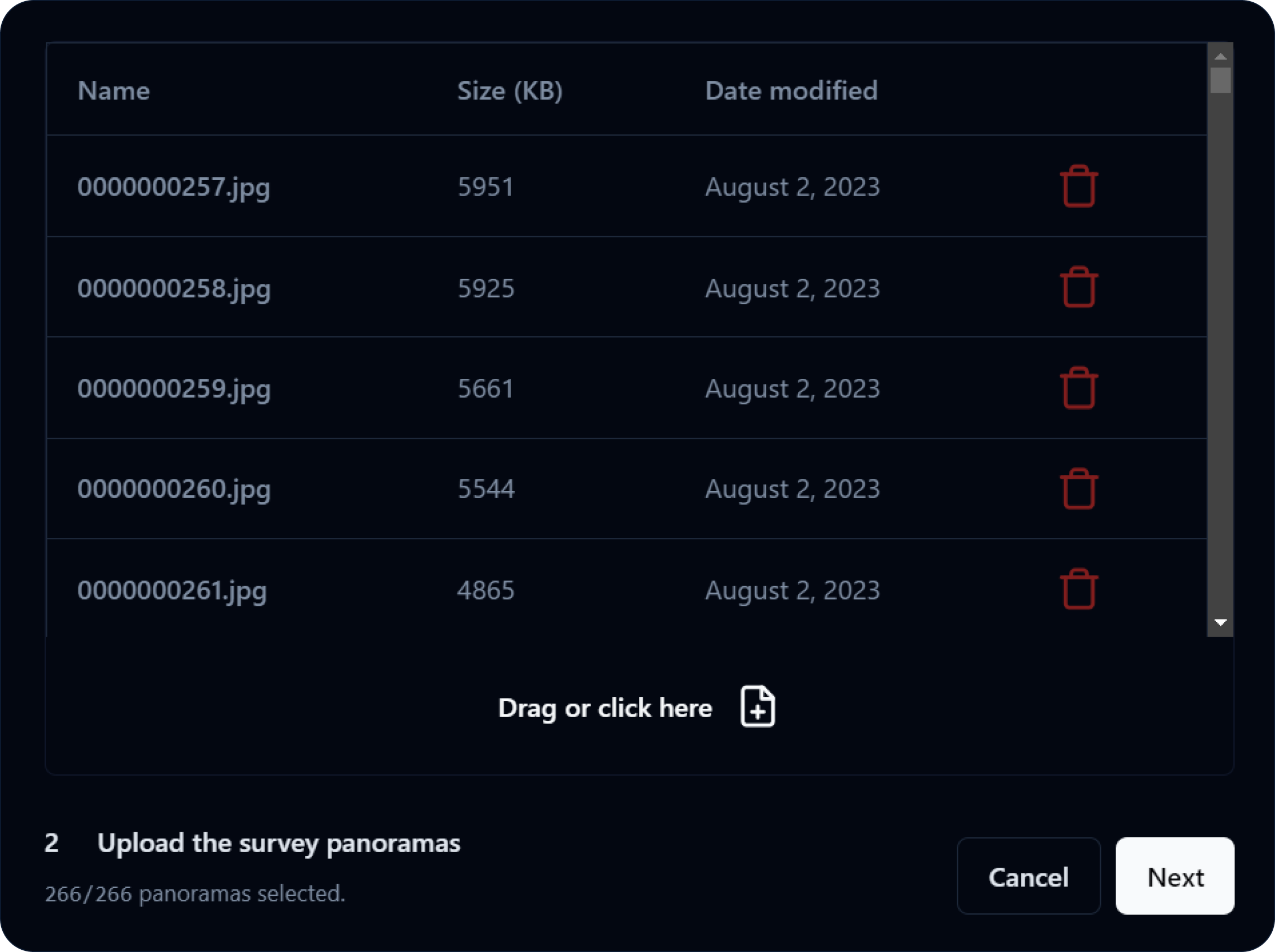Click the scrollbar down arrow

pyautogui.click(x=1220, y=622)
